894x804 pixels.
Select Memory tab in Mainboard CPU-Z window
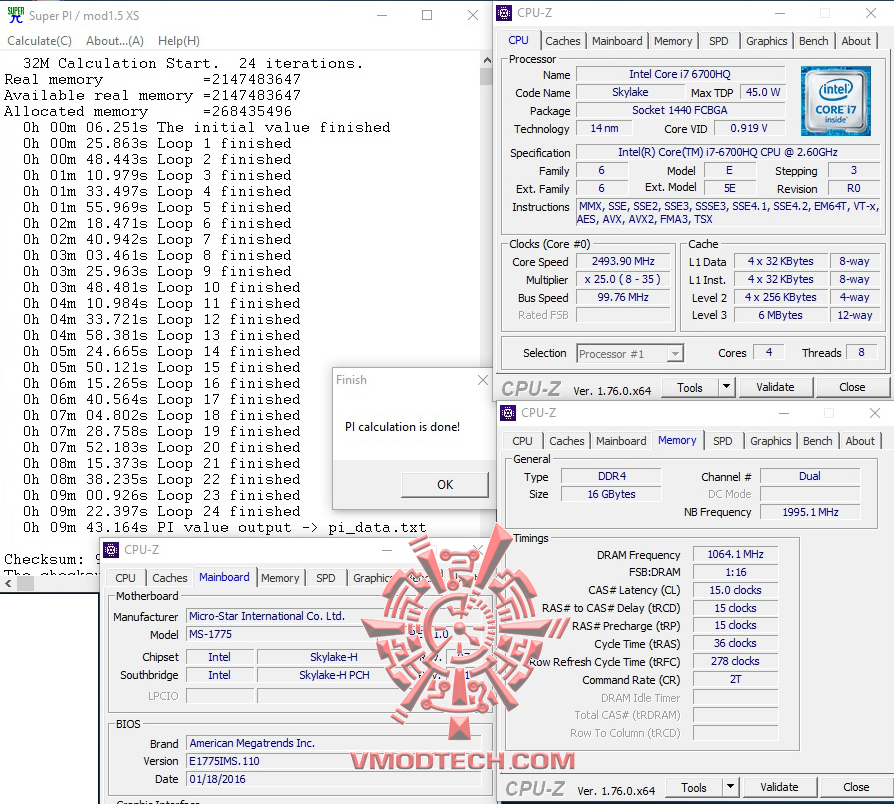[x=280, y=578]
